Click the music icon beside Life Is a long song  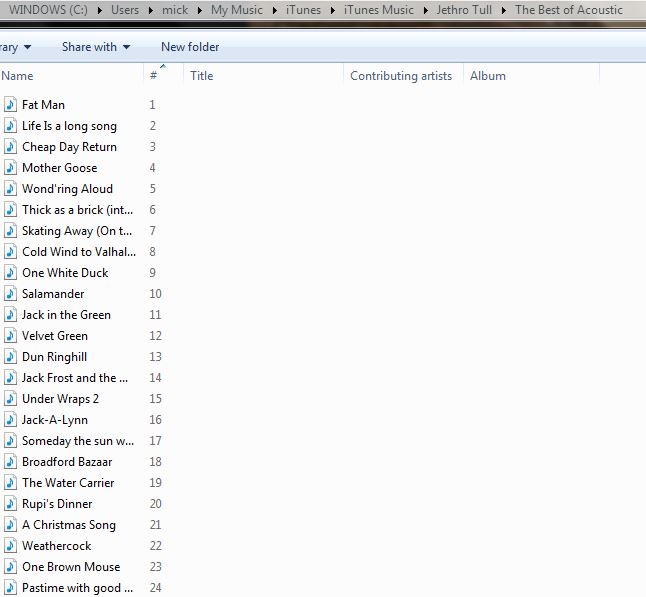pyautogui.click(x=10, y=126)
